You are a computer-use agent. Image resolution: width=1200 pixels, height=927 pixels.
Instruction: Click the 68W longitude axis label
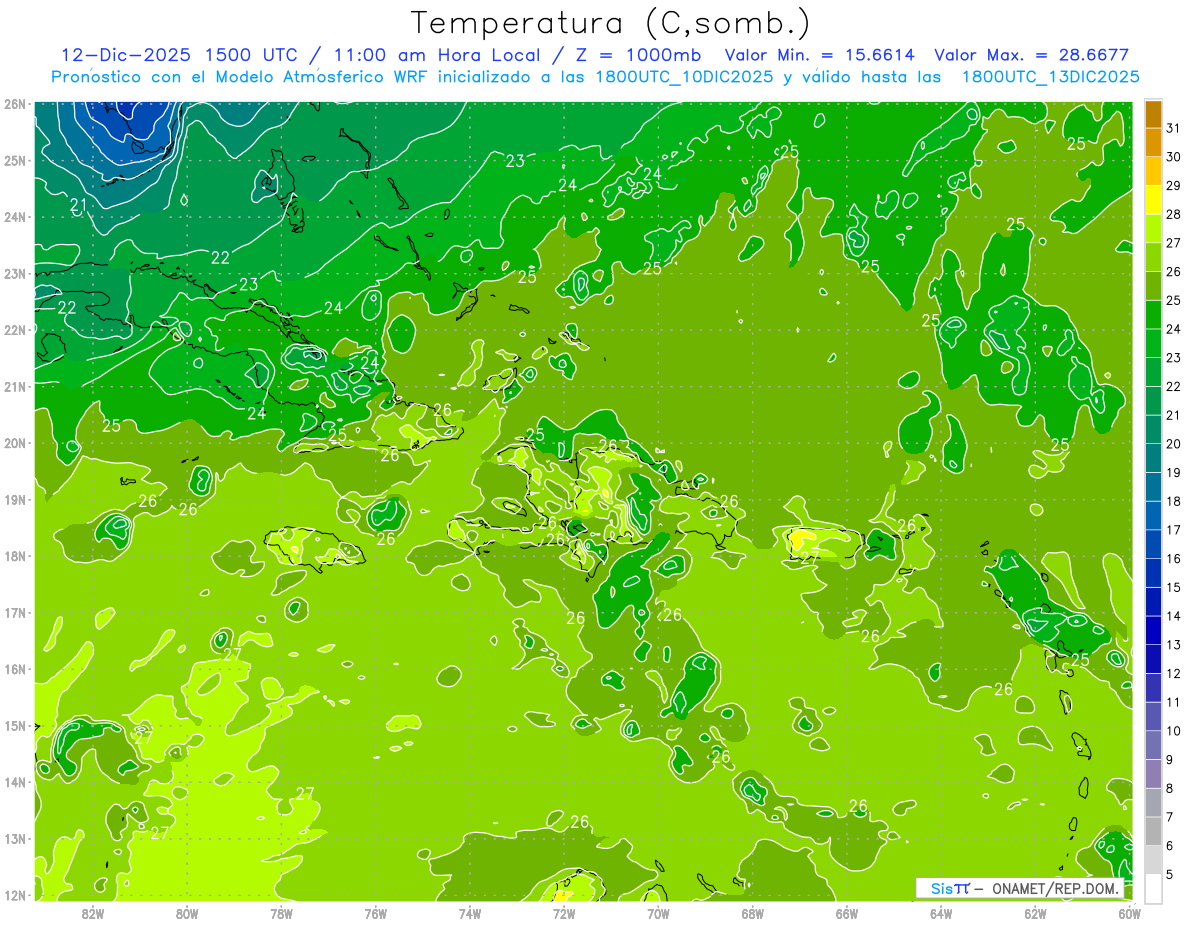coord(753,913)
